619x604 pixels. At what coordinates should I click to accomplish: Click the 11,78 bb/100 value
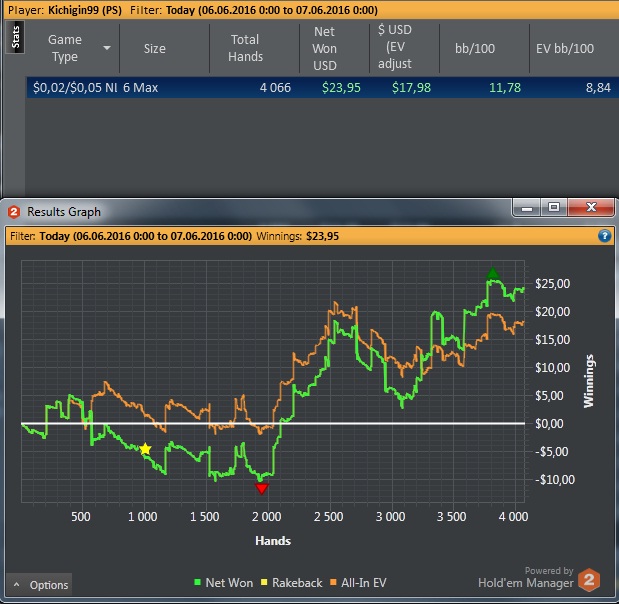point(505,87)
